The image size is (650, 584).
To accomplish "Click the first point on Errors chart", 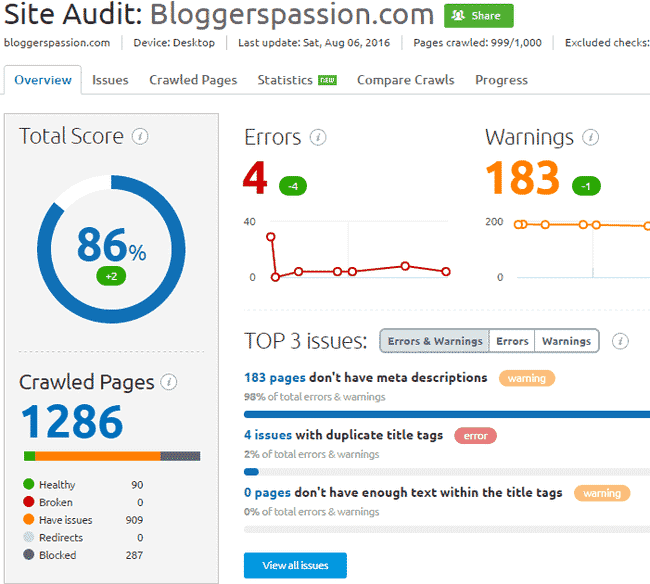I will click(x=271, y=237).
